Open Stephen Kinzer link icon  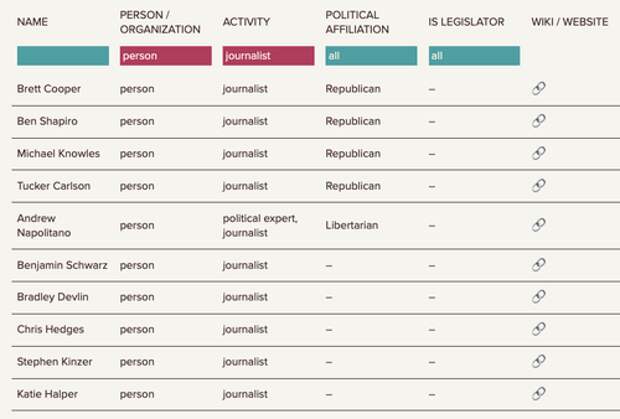539,361
